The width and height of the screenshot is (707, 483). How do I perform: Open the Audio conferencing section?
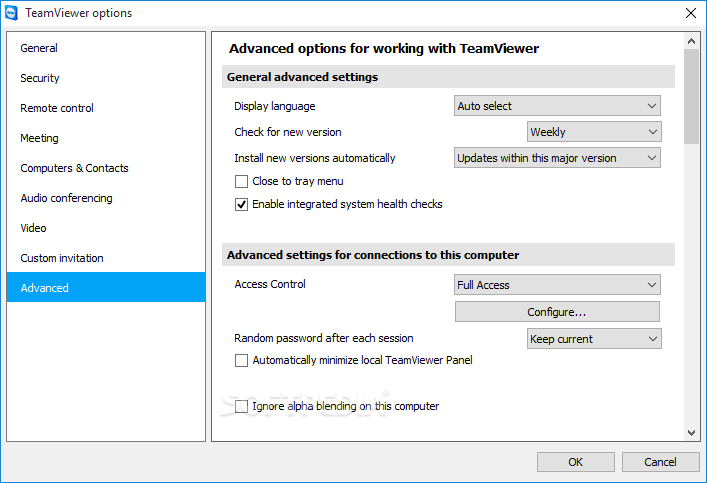[106, 198]
